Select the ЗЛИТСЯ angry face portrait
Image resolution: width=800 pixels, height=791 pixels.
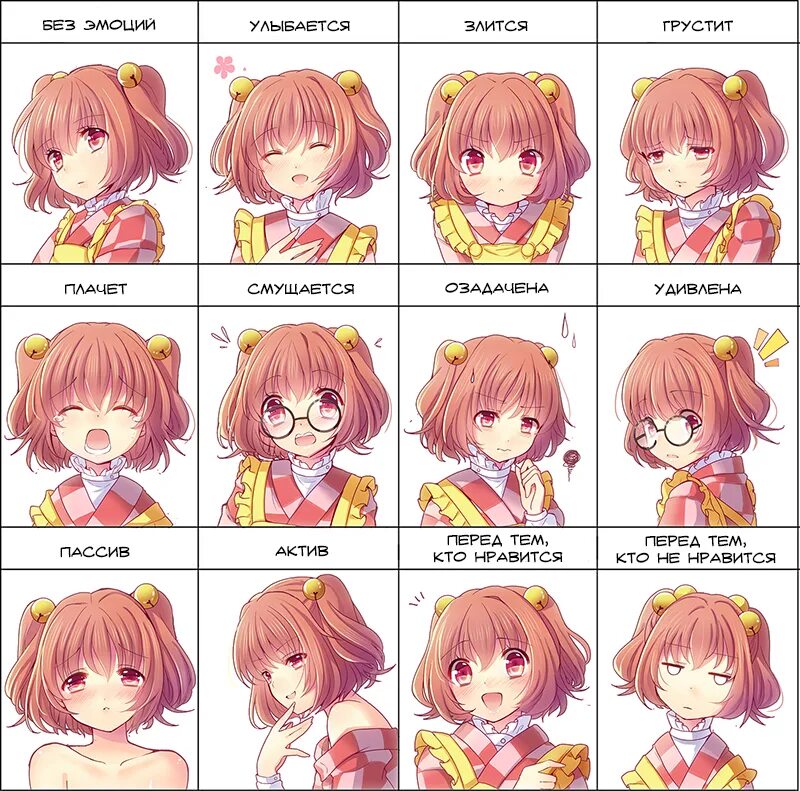click(x=498, y=153)
